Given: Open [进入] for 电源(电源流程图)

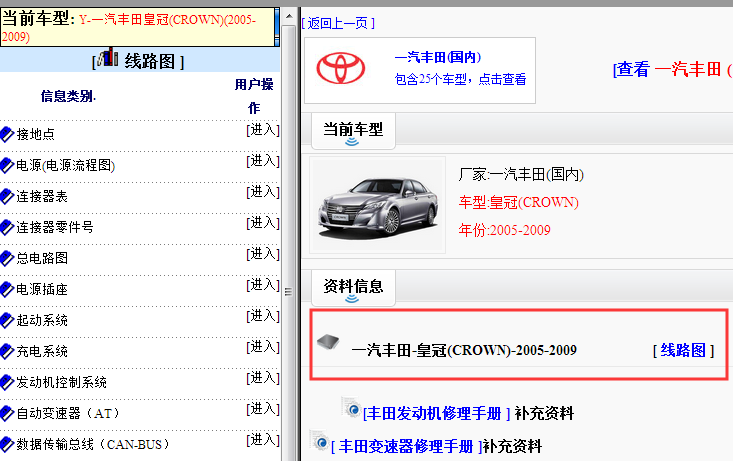Looking at the screenshot, I should pyautogui.click(x=263, y=161).
